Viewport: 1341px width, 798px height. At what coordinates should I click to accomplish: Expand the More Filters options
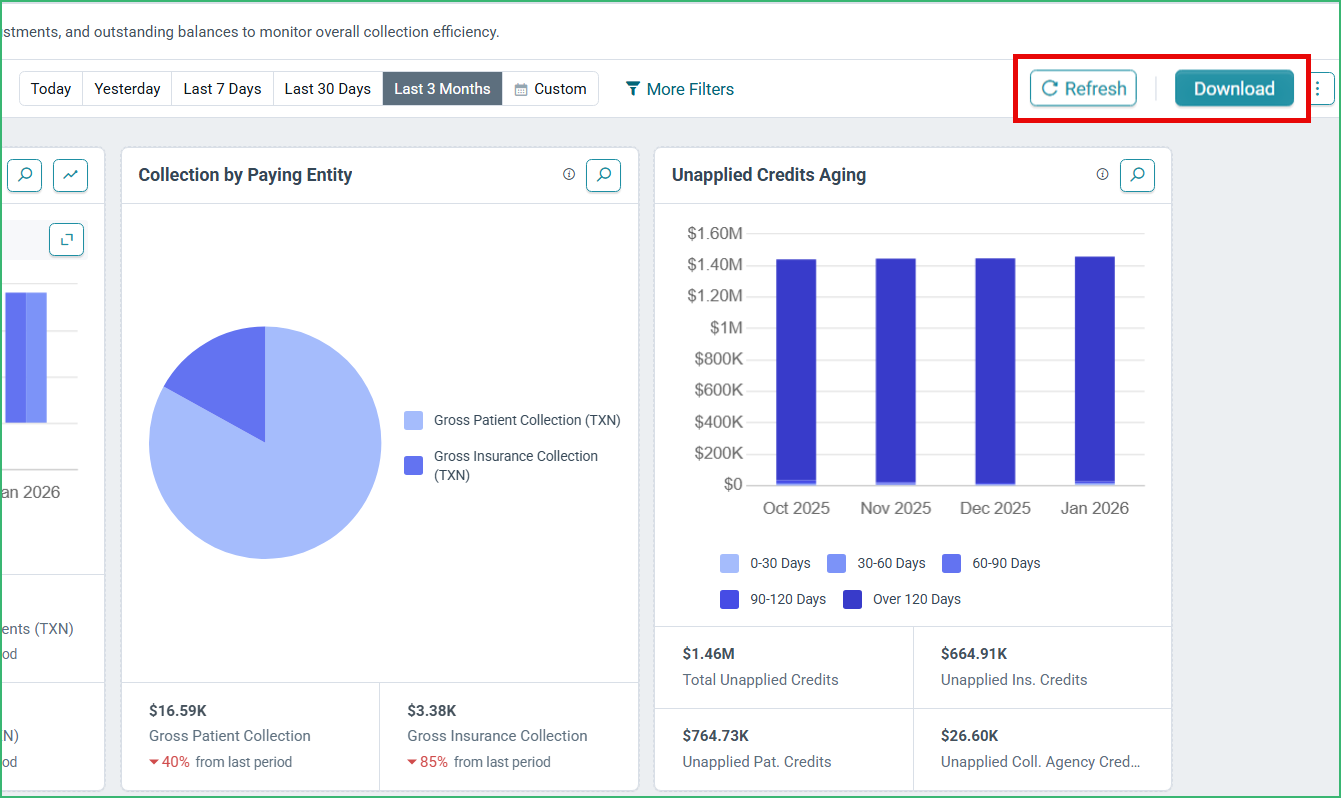coord(680,89)
